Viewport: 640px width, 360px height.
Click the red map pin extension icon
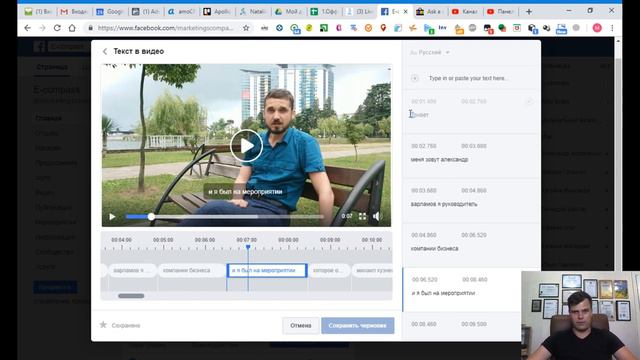383,28
